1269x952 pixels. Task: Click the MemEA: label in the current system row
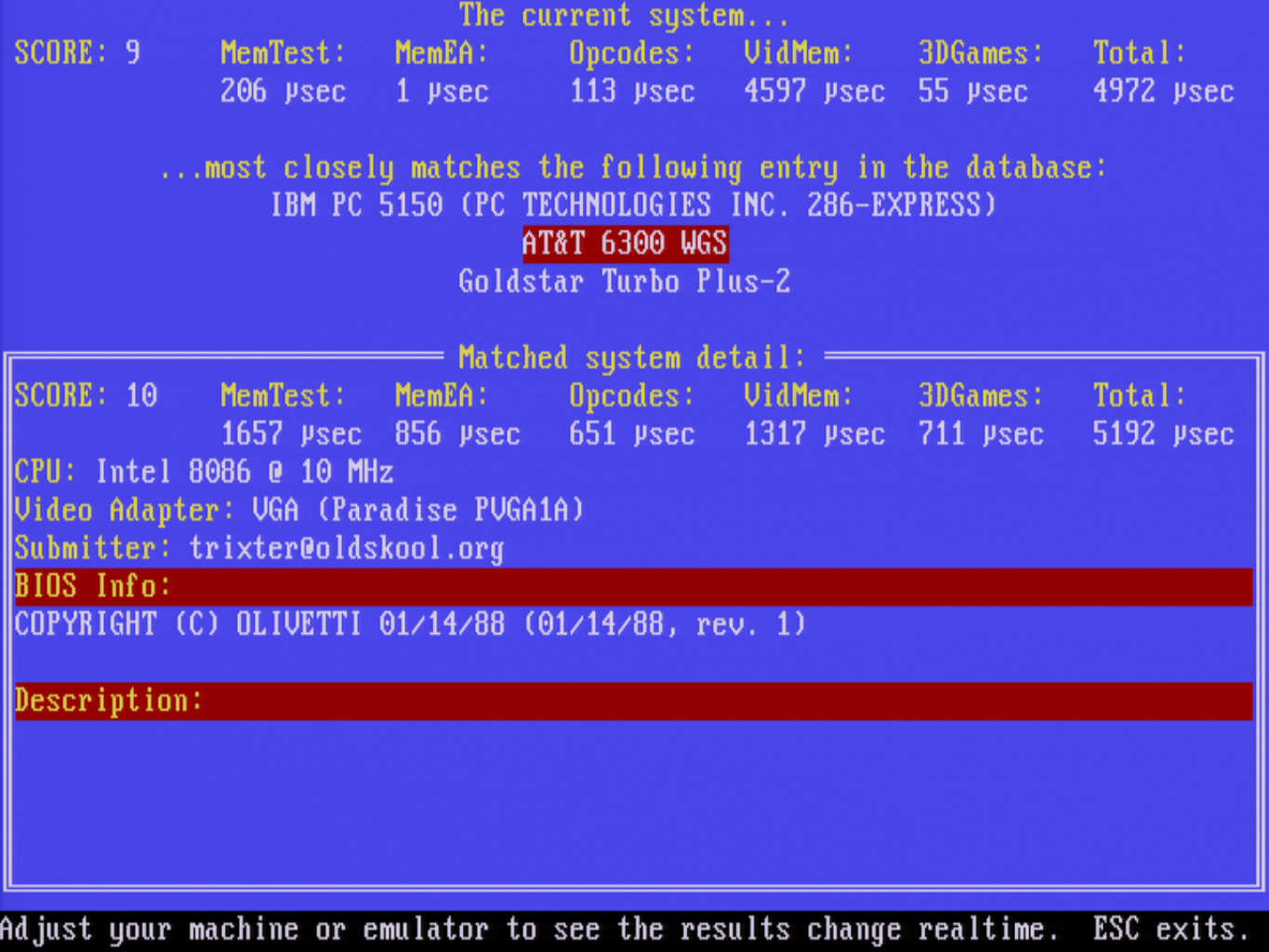click(442, 53)
